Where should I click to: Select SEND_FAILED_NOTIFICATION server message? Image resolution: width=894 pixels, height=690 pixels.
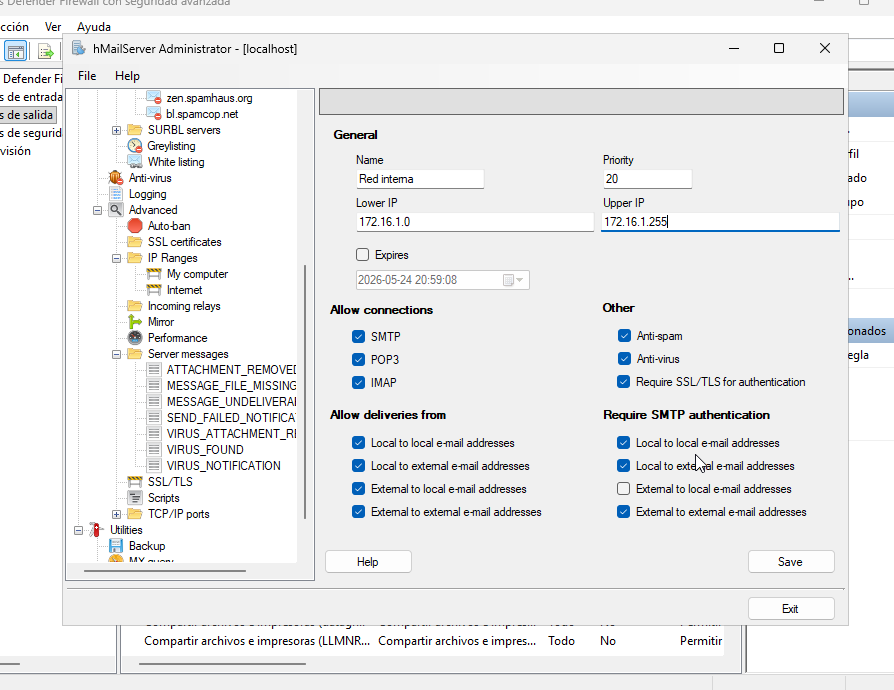[231, 417]
